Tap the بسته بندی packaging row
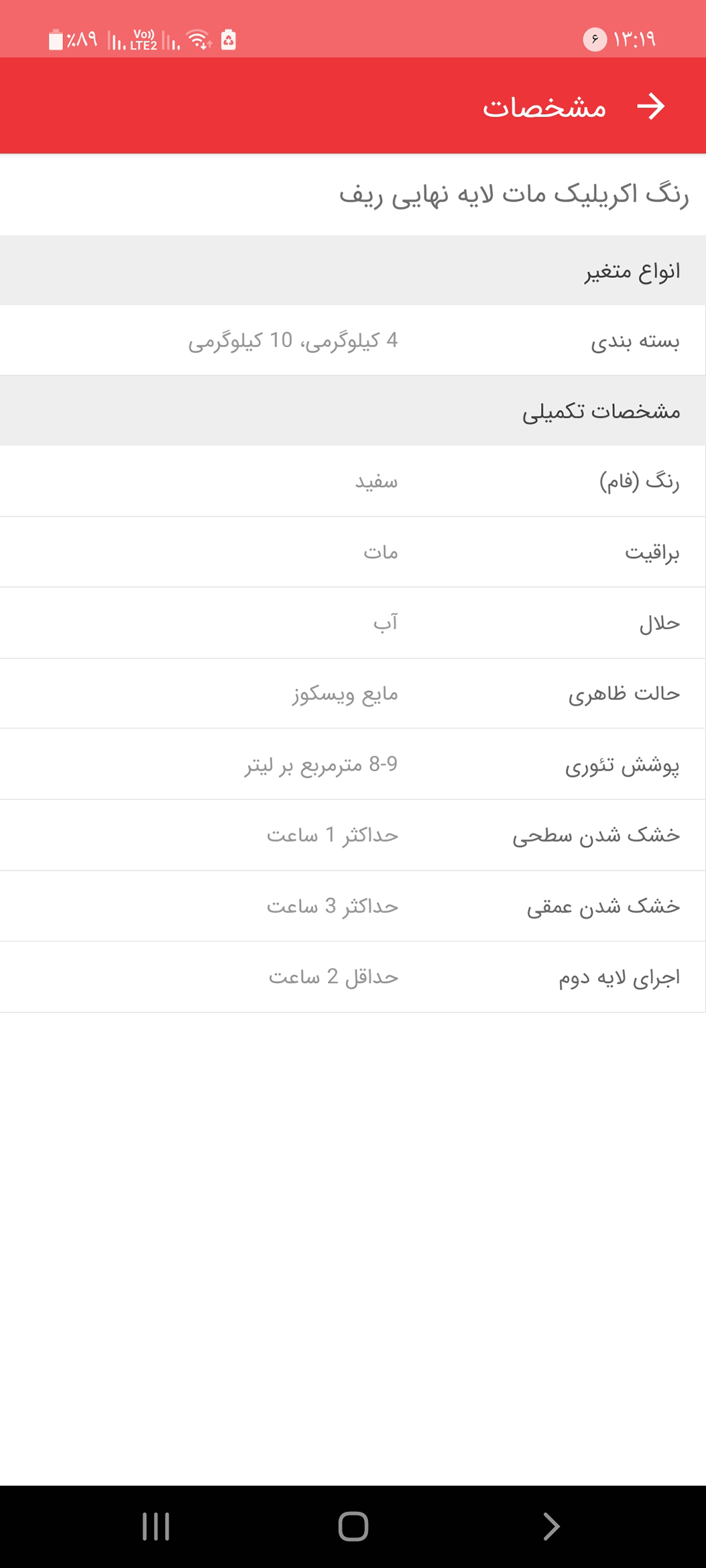Viewport: 706px width, 1568px height. [x=353, y=340]
